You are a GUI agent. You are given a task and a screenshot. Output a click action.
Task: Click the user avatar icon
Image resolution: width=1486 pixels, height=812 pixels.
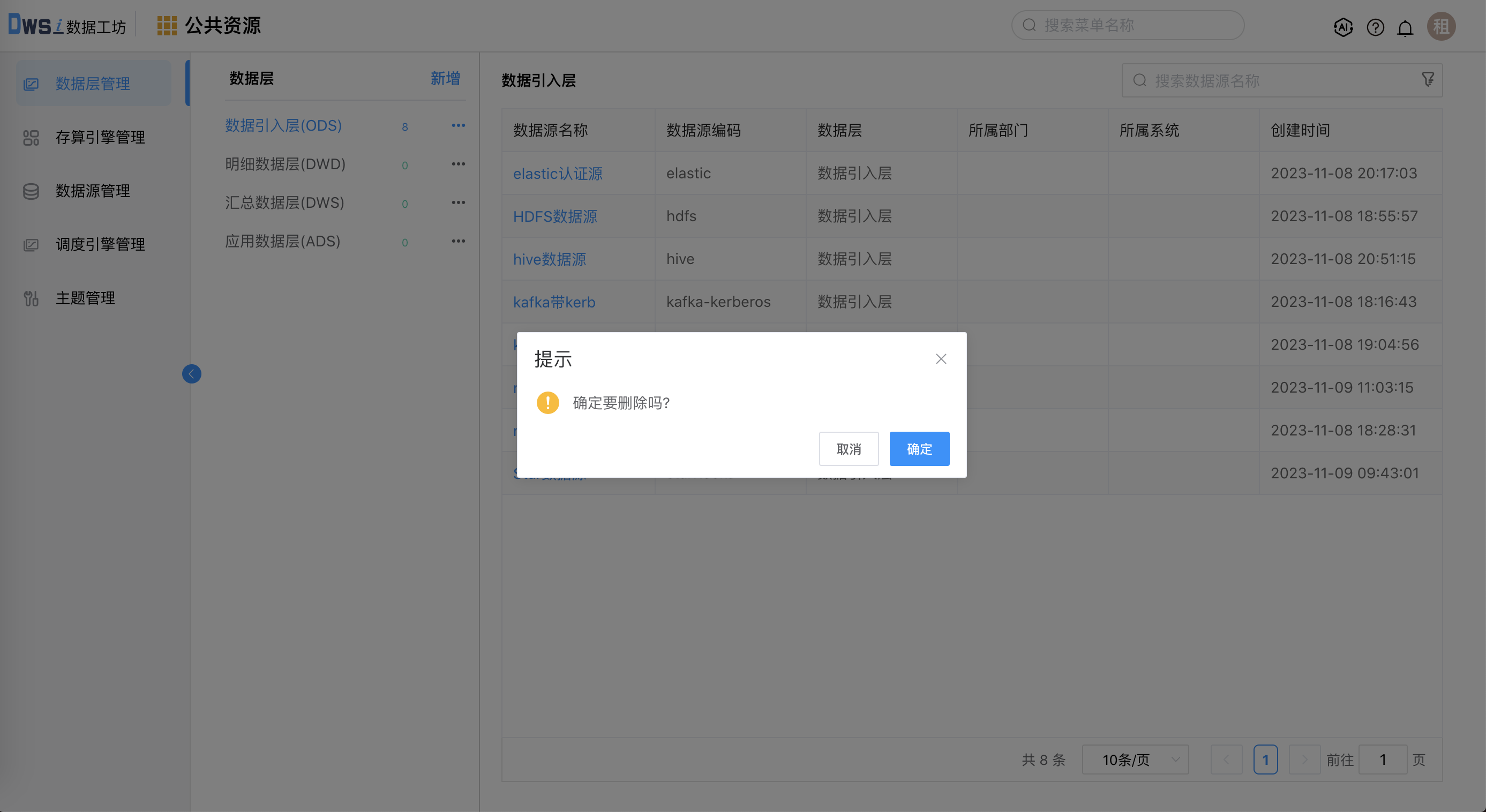click(x=1441, y=27)
